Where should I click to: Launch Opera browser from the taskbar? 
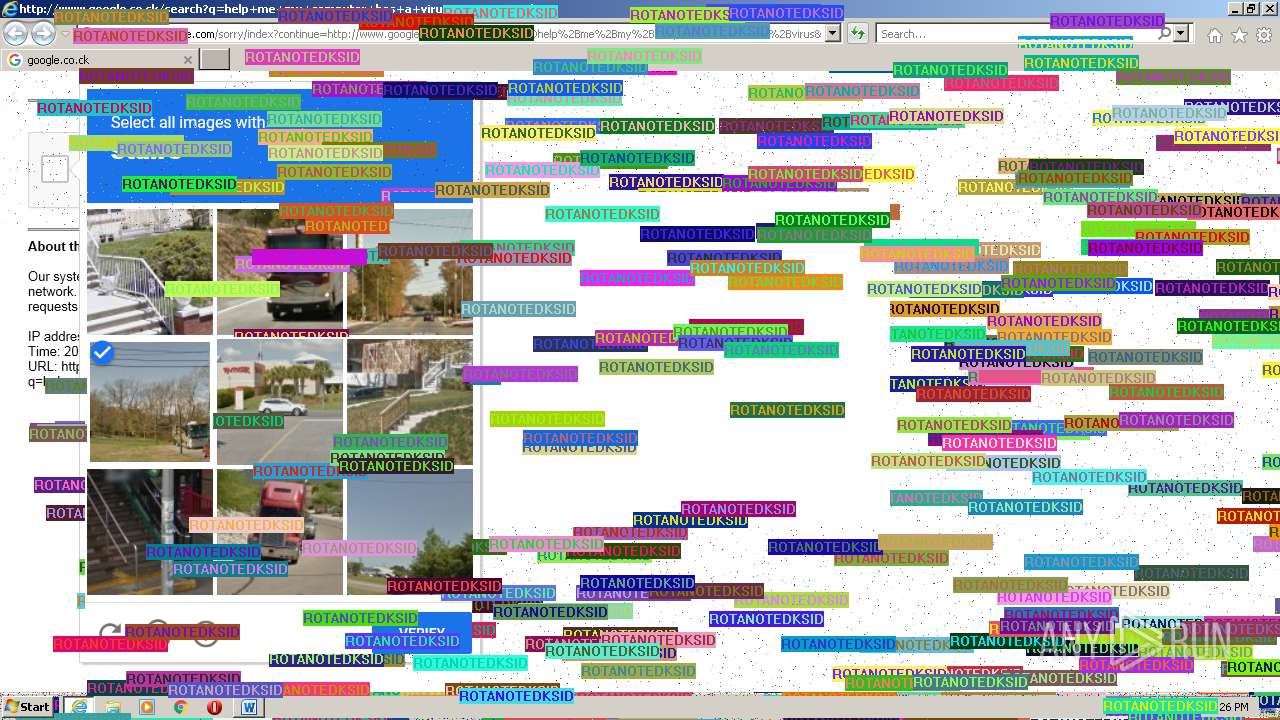(214, 706)
